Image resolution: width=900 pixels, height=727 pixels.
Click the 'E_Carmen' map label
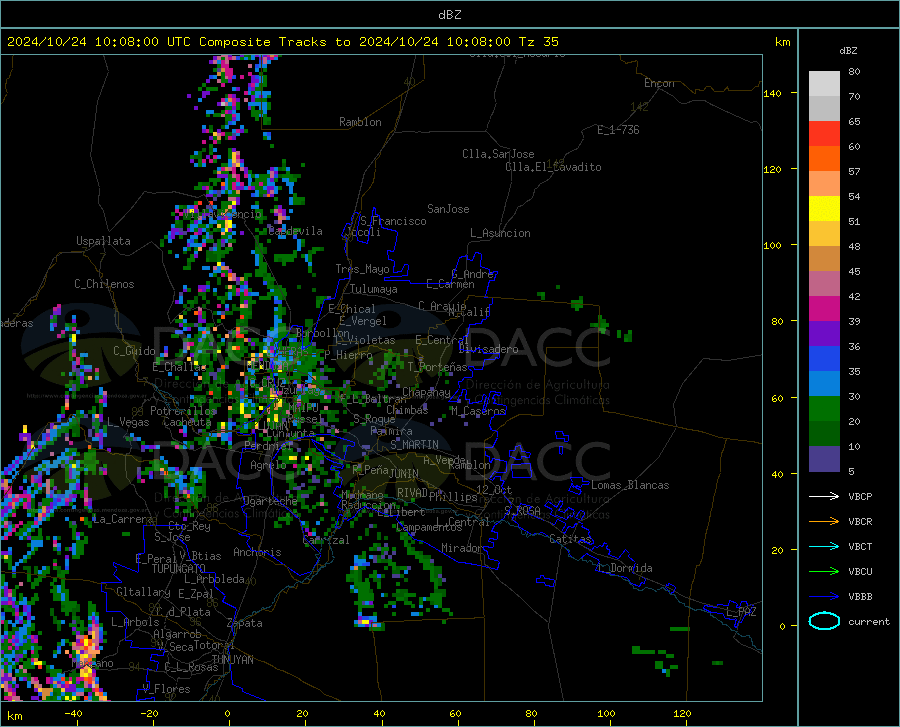click(x=451, y=284)
